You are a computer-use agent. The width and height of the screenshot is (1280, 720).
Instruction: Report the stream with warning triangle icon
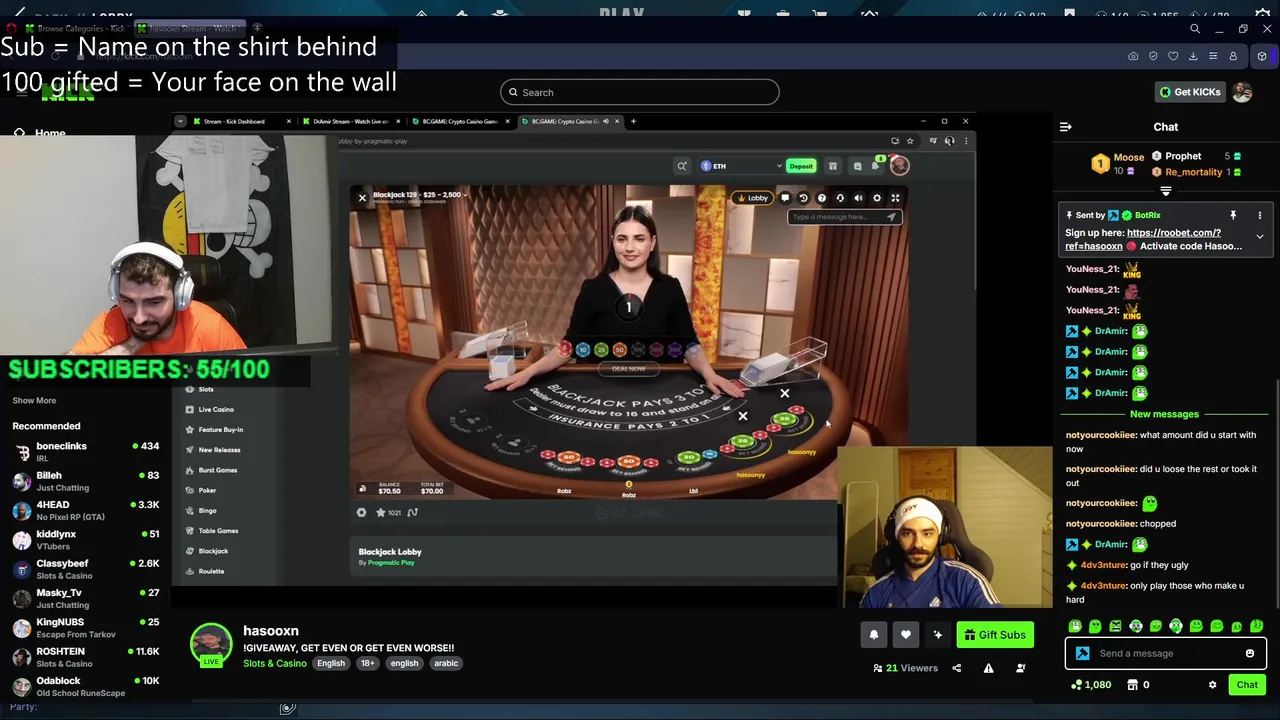coord(988,668)
